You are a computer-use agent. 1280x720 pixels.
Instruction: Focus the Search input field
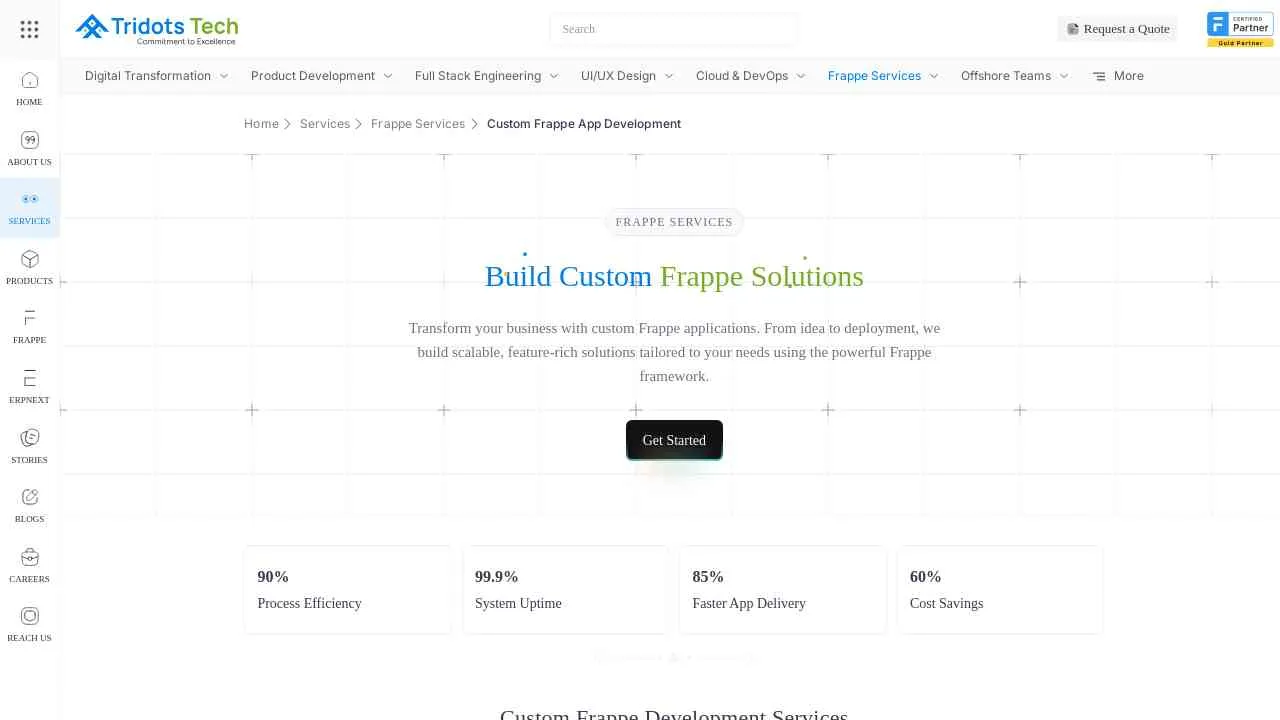click(x=673, y=29)
